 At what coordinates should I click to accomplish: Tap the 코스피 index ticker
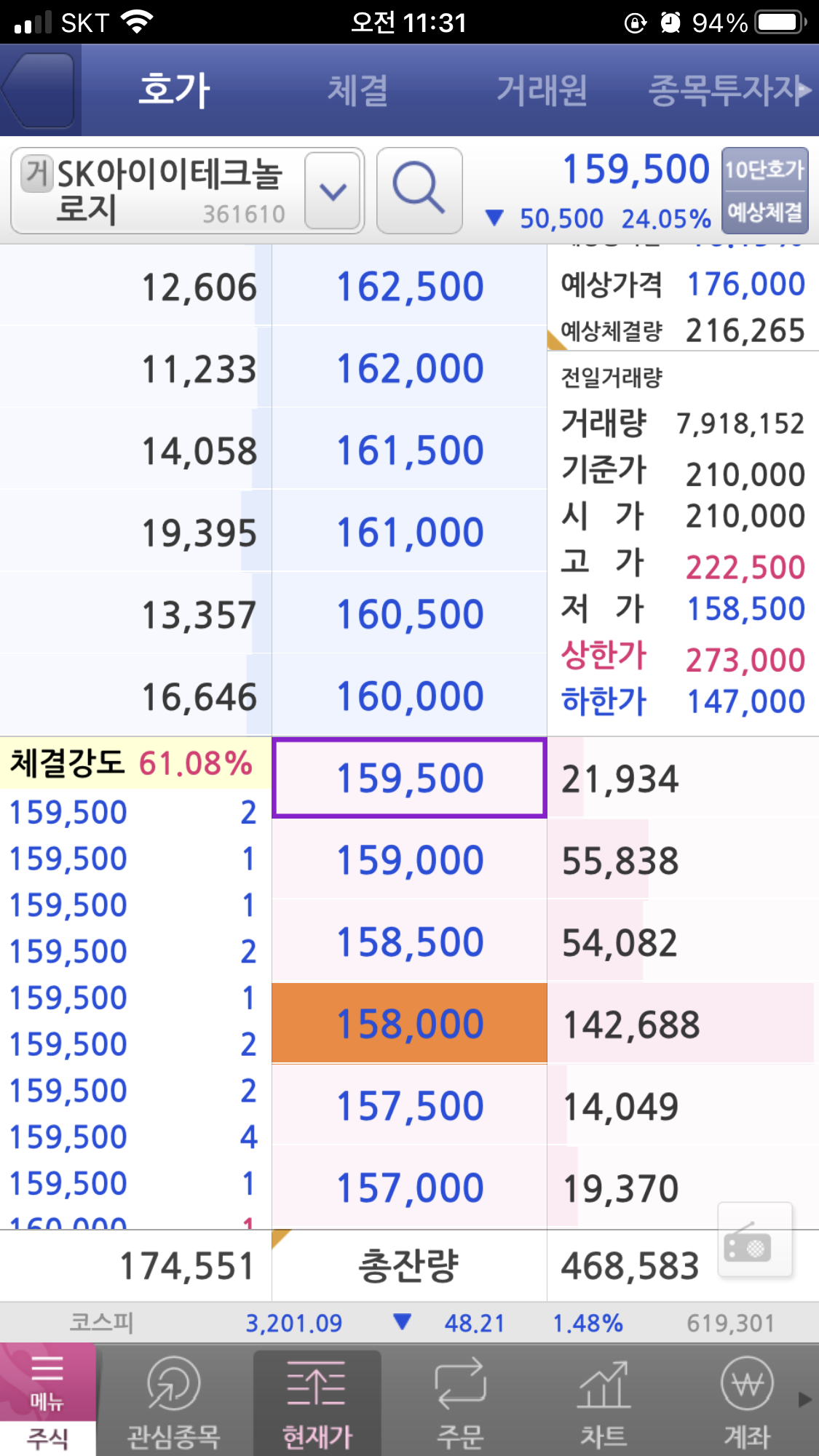pos(409,1322)
